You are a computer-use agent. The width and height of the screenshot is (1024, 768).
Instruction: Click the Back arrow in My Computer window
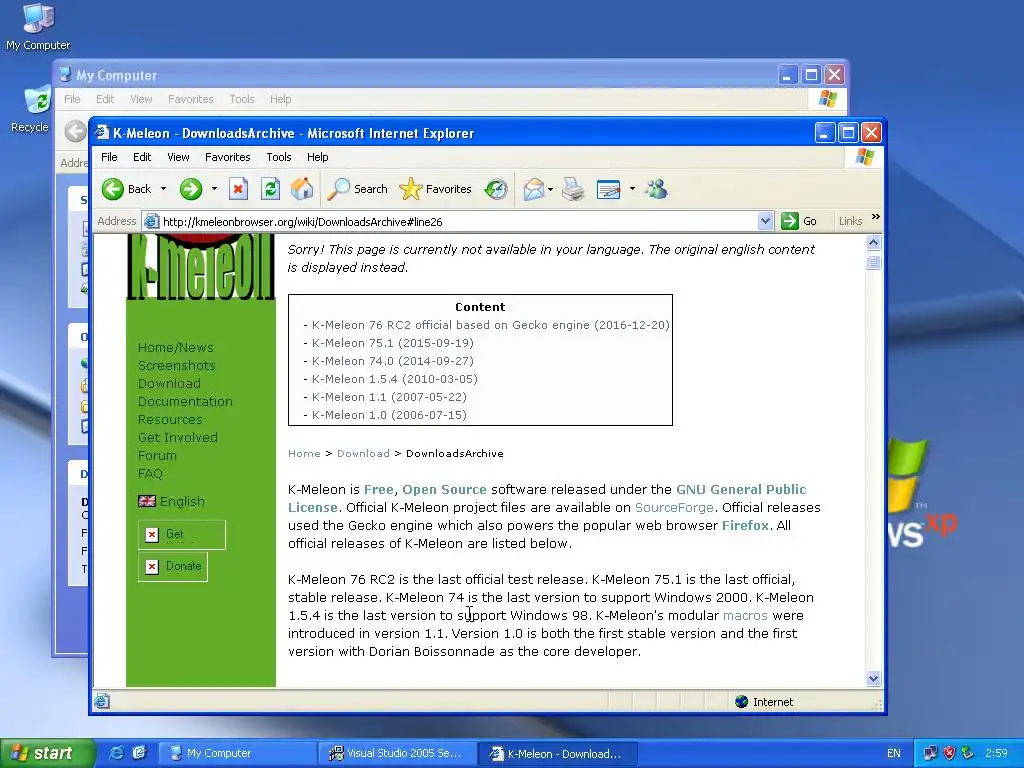point(76,131)
